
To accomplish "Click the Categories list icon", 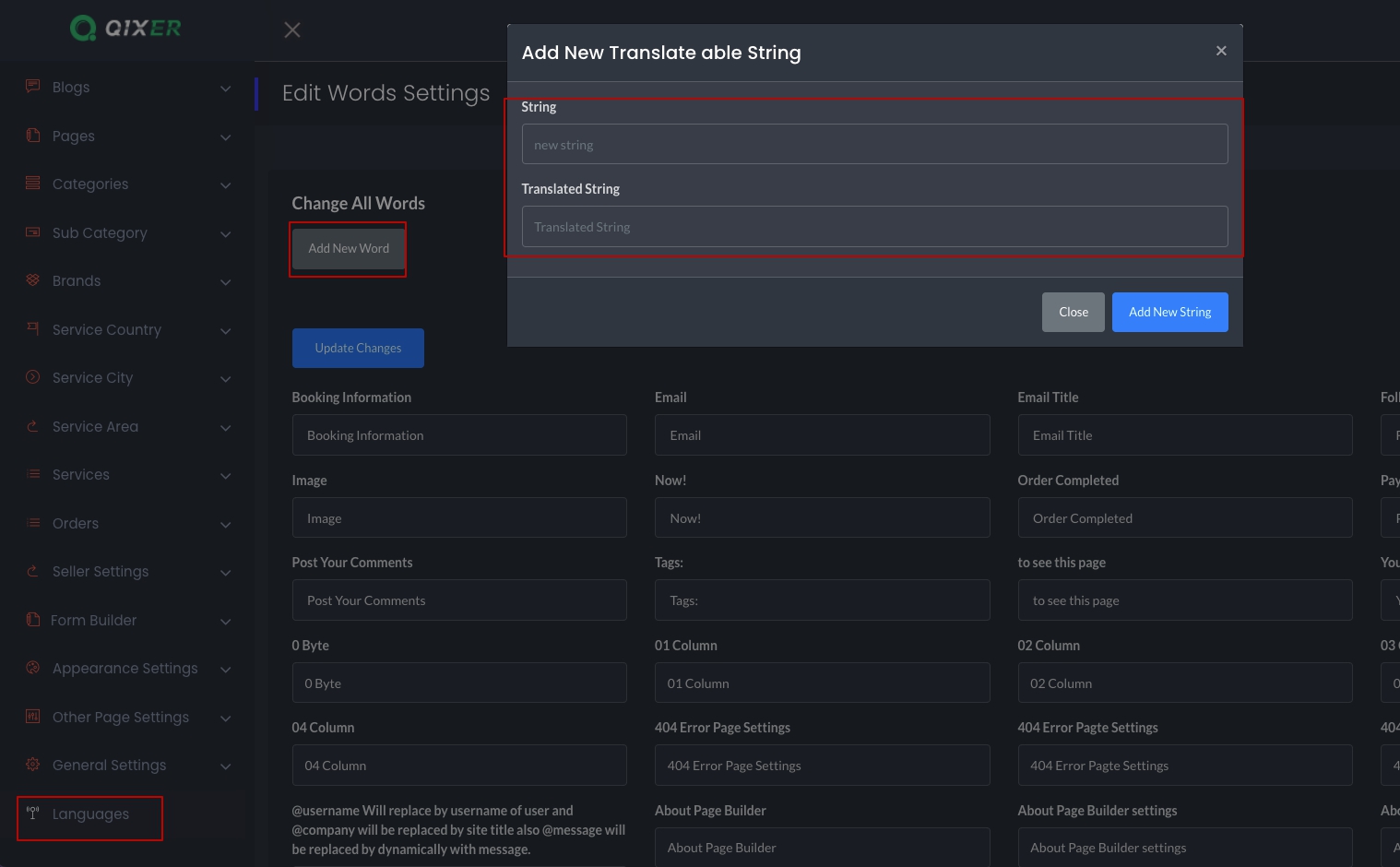I will [x=33, y=184].
